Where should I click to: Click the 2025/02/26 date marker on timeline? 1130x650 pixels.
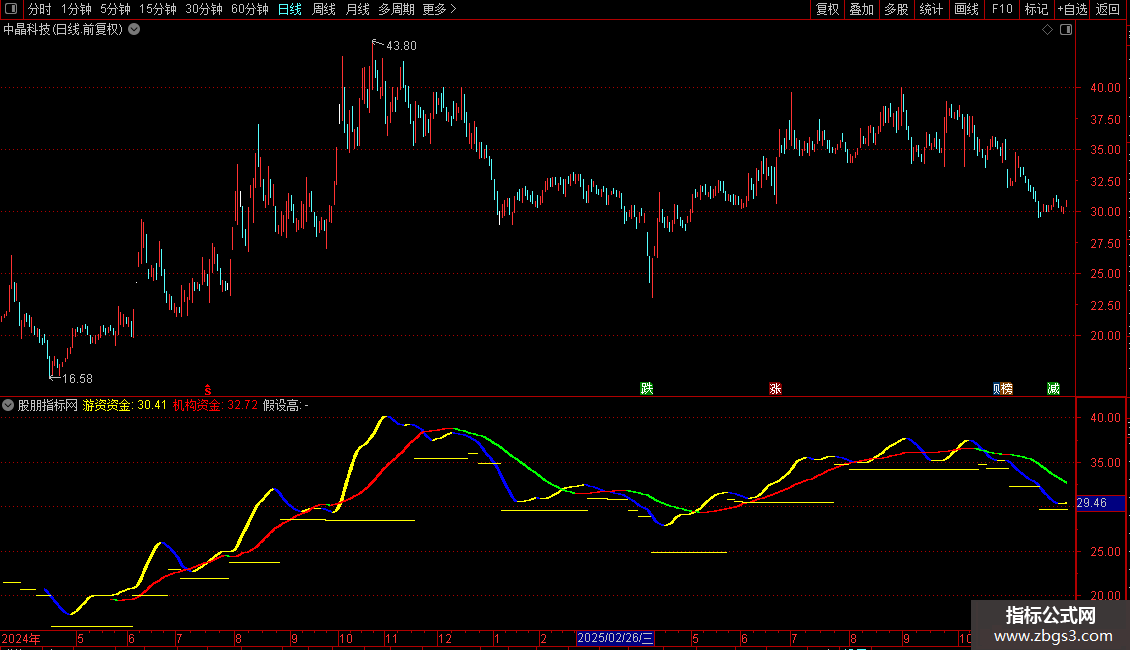(x=616, y=638)
